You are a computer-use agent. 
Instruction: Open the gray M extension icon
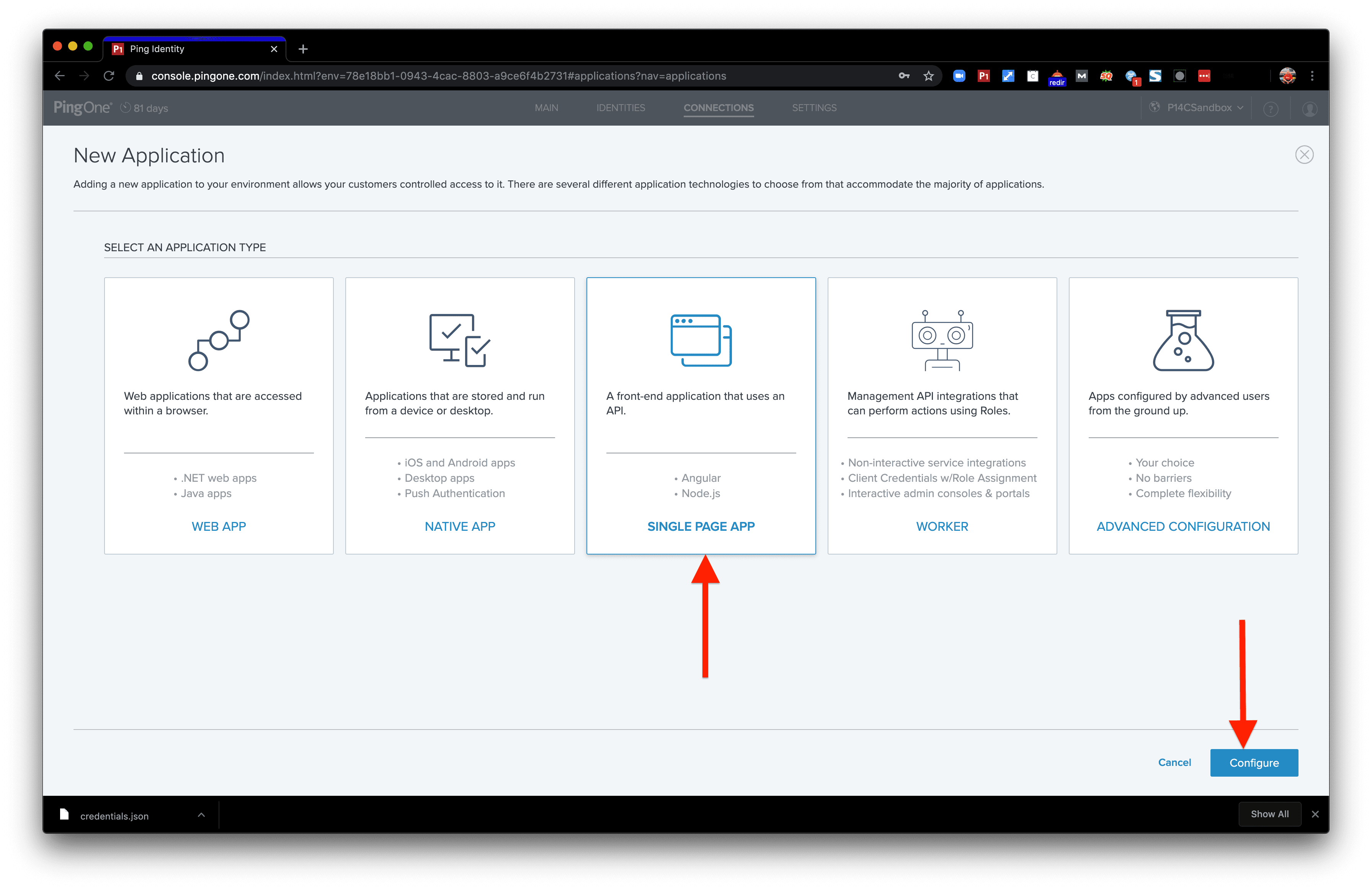pos(1081,75)
